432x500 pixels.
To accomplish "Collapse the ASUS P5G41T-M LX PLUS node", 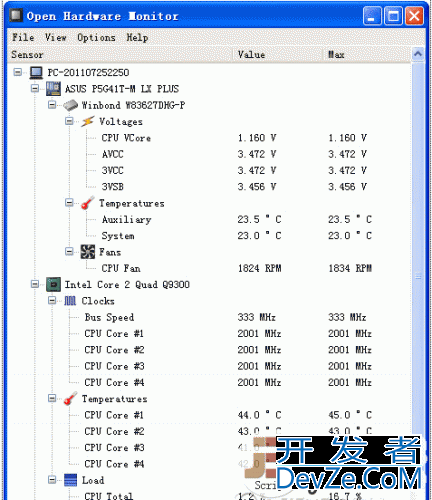I will 35,88.
